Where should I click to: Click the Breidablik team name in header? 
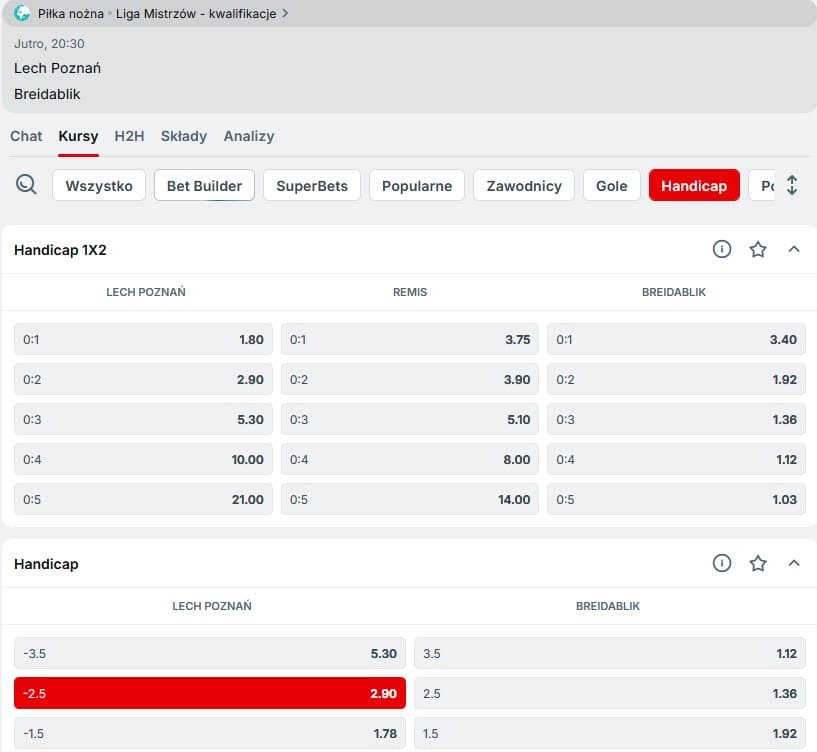coord(47,94)
